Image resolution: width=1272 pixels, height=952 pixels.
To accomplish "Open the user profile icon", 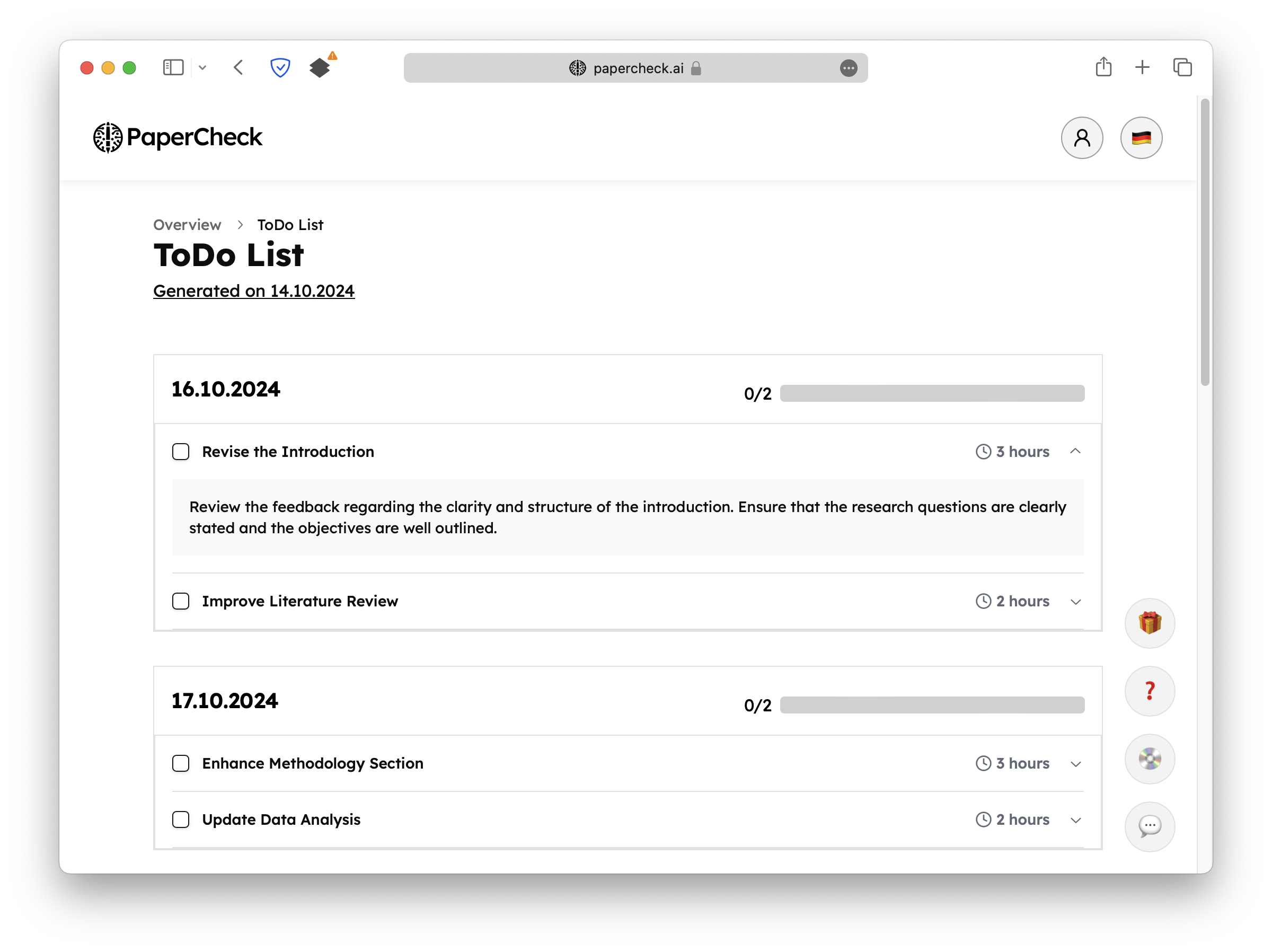I will pos(1082,138).
